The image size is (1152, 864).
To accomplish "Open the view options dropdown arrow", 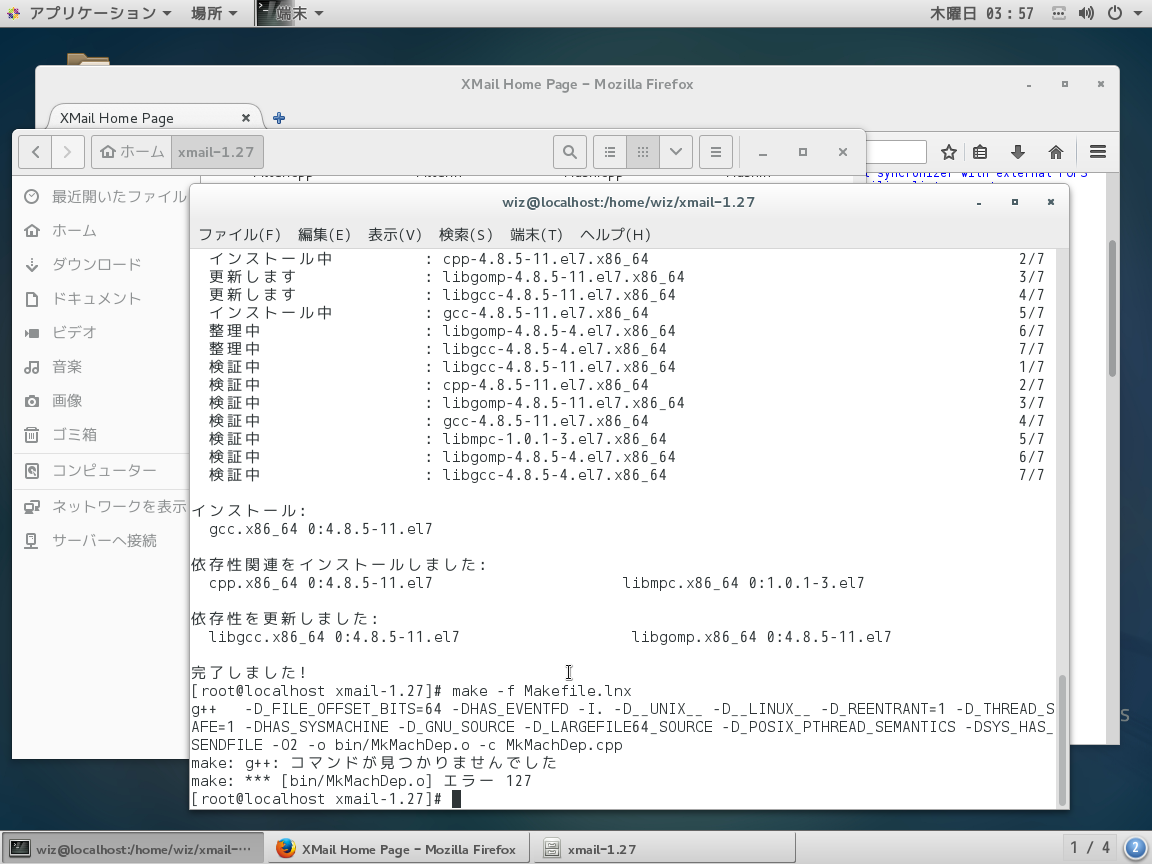I will pyautogui.click(x=676, y=152).
